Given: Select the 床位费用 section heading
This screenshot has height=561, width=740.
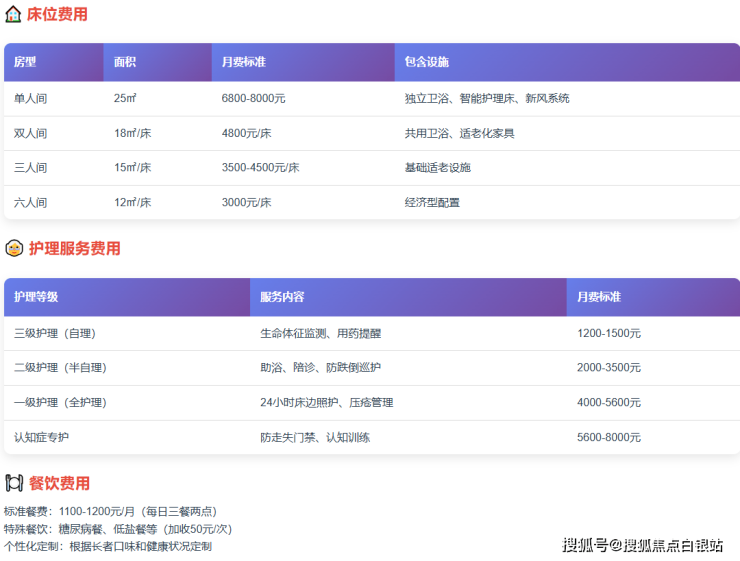Looking at the screenshot, I should (x=57, y=15).
